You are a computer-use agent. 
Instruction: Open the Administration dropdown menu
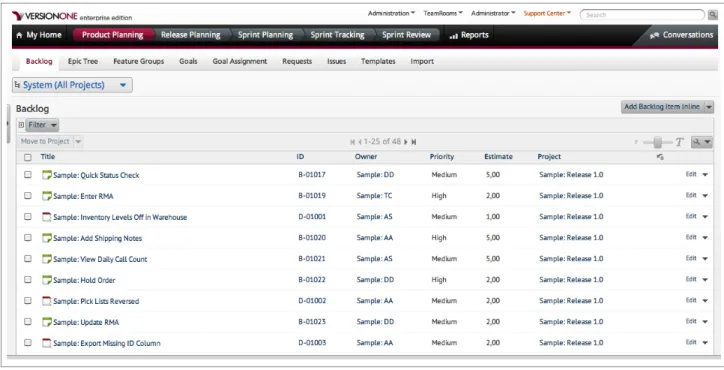tap(391, 13)
